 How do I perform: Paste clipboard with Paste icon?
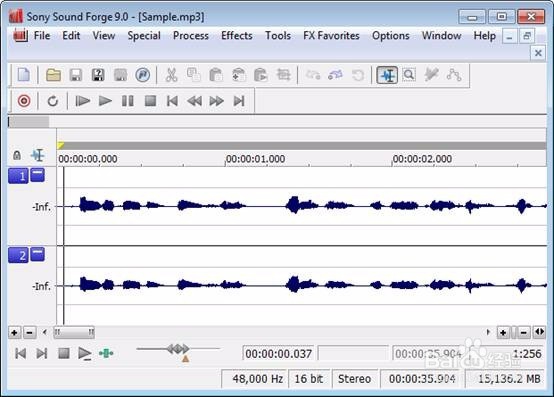pos(216,75)
